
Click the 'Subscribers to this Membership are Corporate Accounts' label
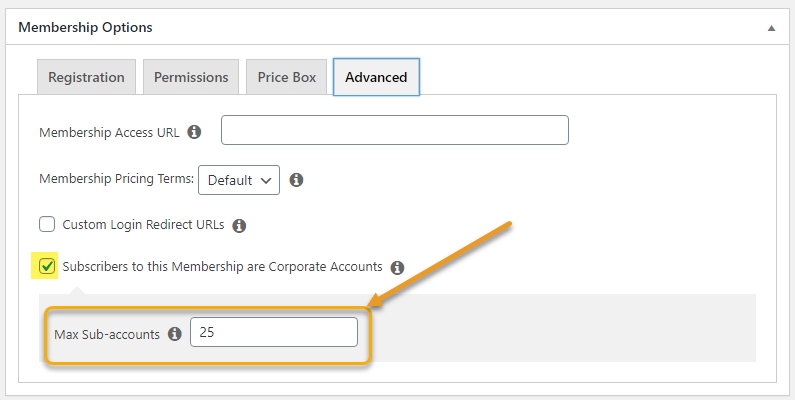point(223,267)
